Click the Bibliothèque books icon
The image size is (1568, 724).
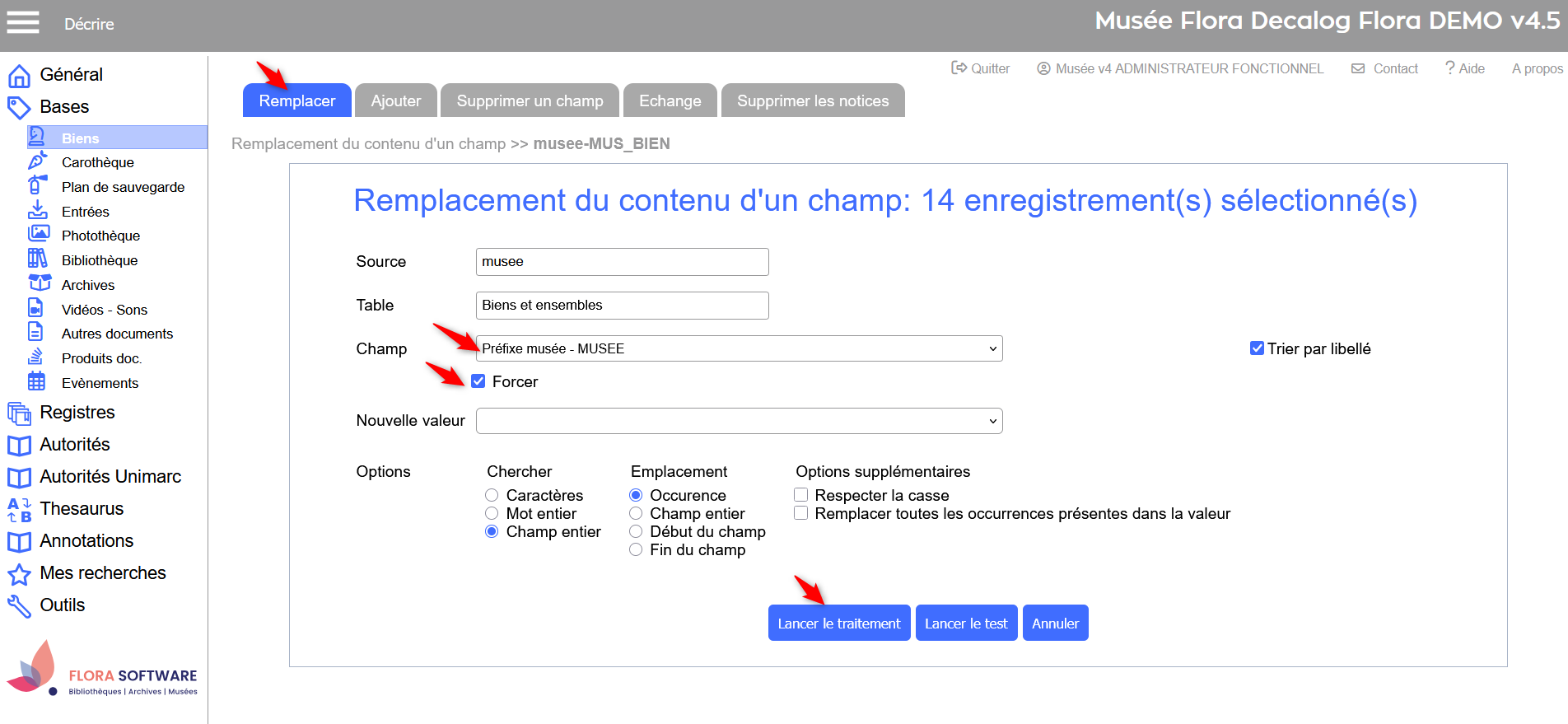(38, 259)
